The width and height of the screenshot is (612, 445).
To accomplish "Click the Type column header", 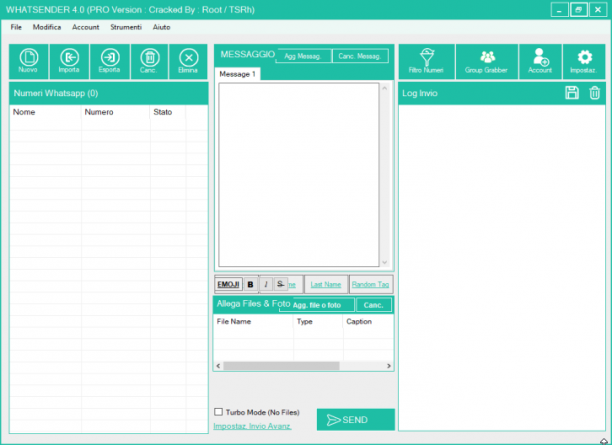I will (318, 322).
